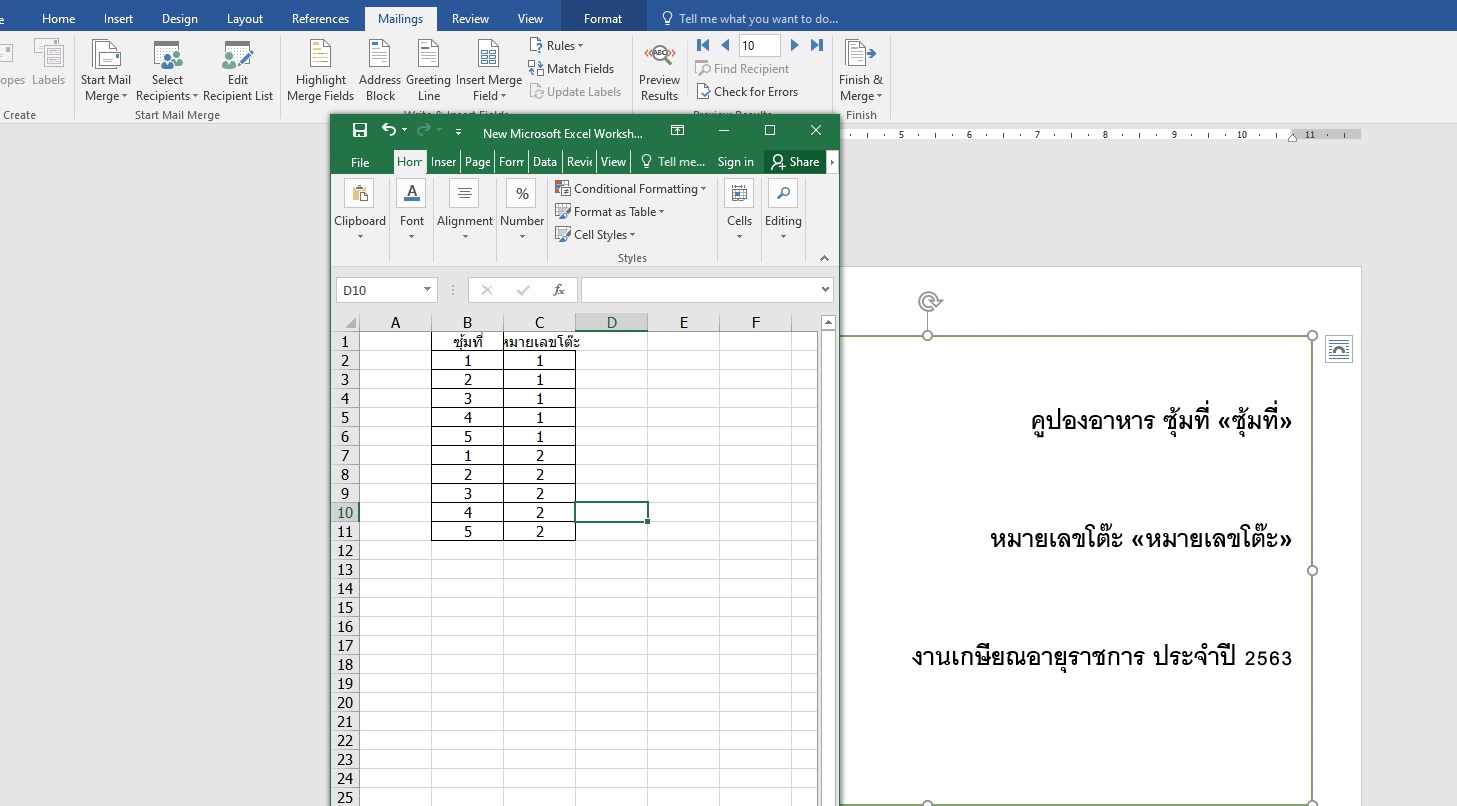Expand the Excel Name Box dropdown
Viewport: 1457px width, 806px height.
click(x=428, y=290)
